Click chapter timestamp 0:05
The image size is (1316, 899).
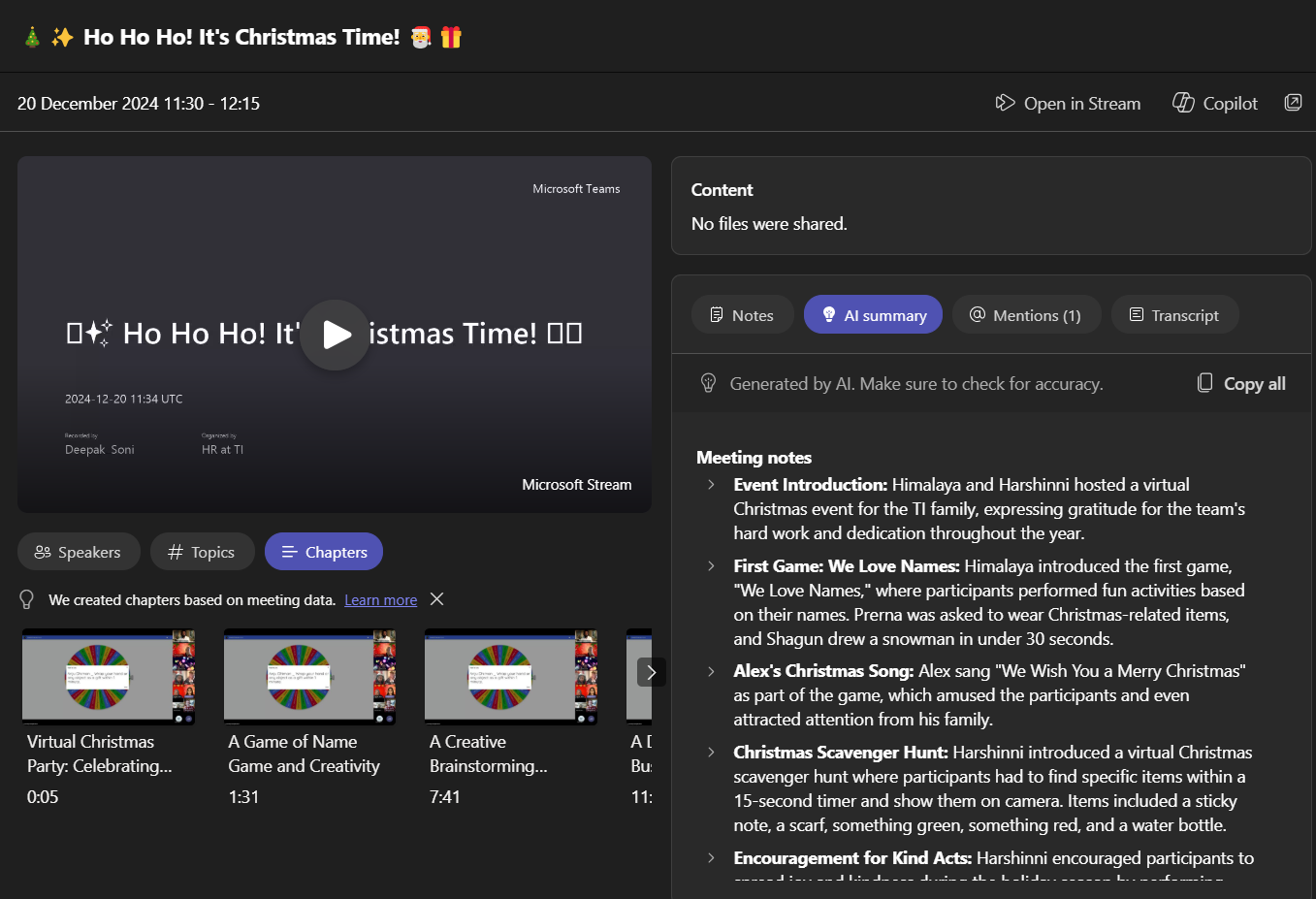[x=43, y=797]
